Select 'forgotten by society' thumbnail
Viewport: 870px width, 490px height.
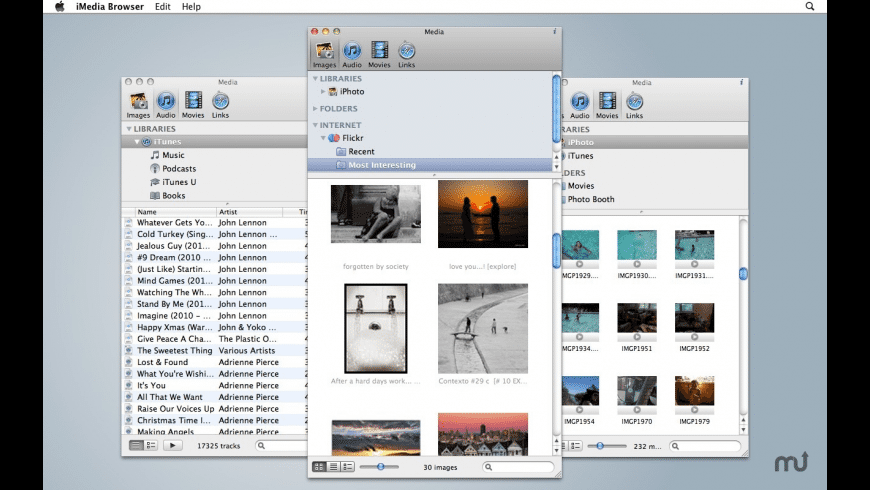click(376, 214)
